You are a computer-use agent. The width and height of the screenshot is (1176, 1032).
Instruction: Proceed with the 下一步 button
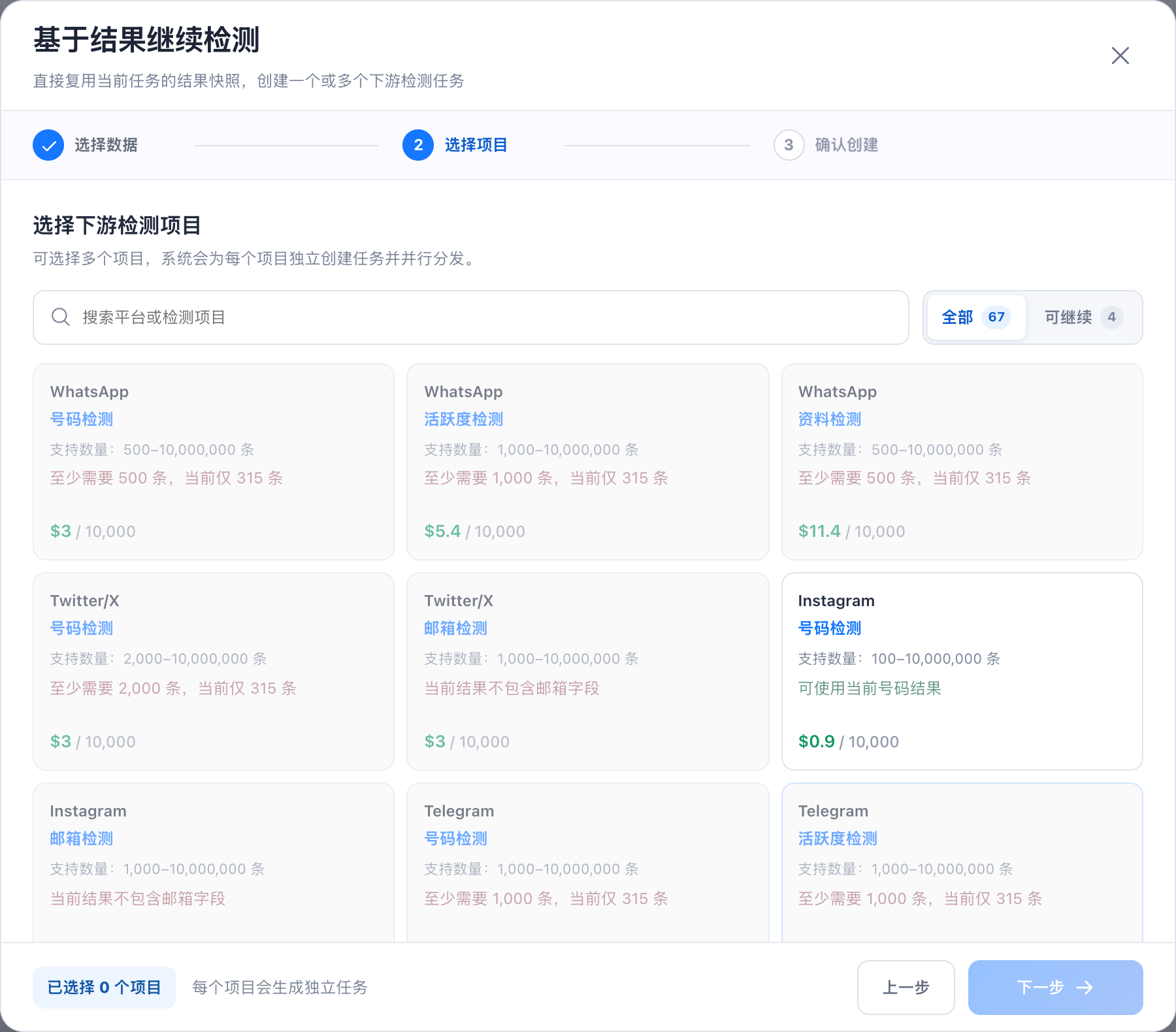point(1056,988)
